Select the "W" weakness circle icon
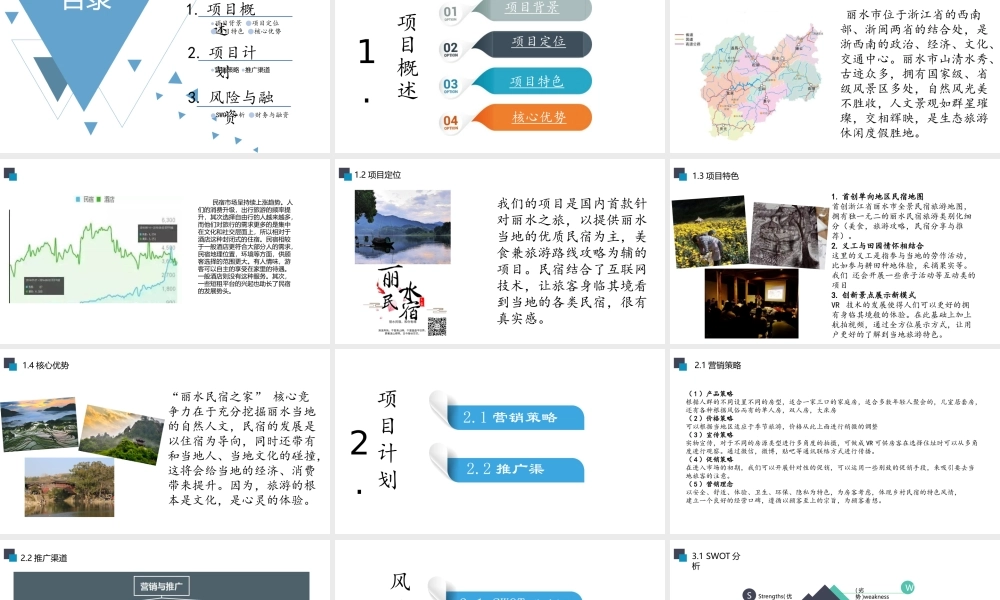Viewport: 1000px width, 600px height. click(908, 587)
